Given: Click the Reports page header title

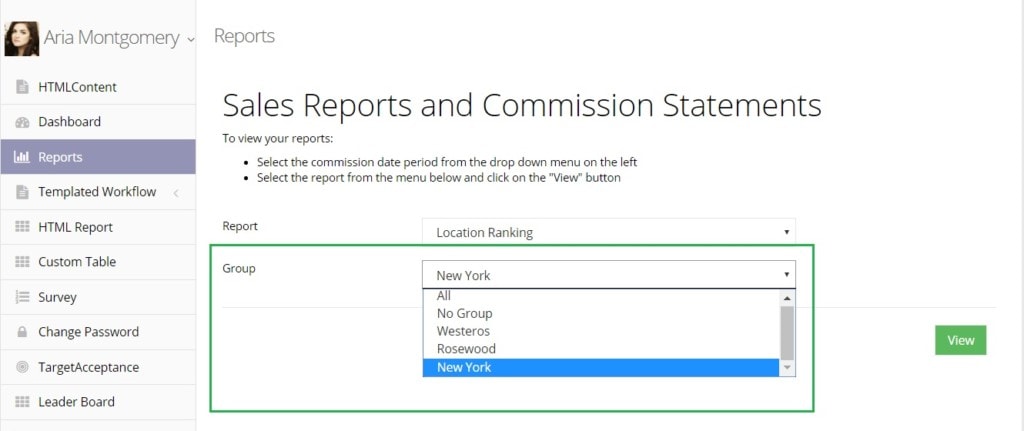Looking at the screenshot, I should (x=244, y=36).
